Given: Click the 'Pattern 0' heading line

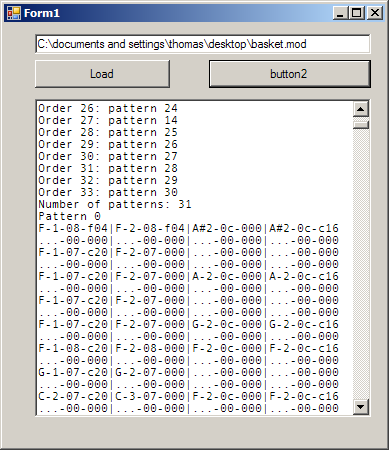Looking at the screenshot, I should [x=70, y=216].
